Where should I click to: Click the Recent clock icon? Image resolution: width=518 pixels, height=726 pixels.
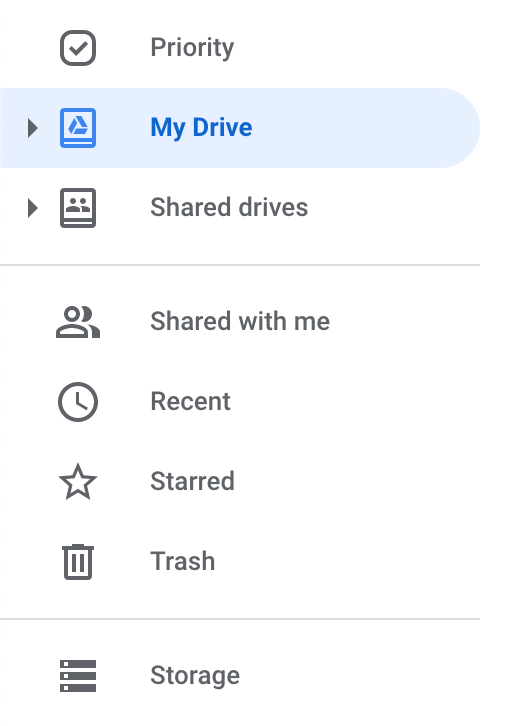(x=78, y=401)
